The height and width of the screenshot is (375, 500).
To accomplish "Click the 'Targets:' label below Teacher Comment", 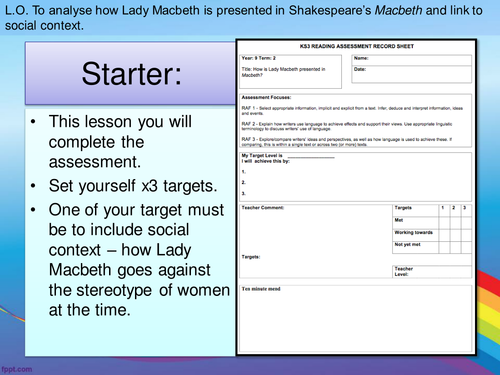I will click(x=251, y=257).
